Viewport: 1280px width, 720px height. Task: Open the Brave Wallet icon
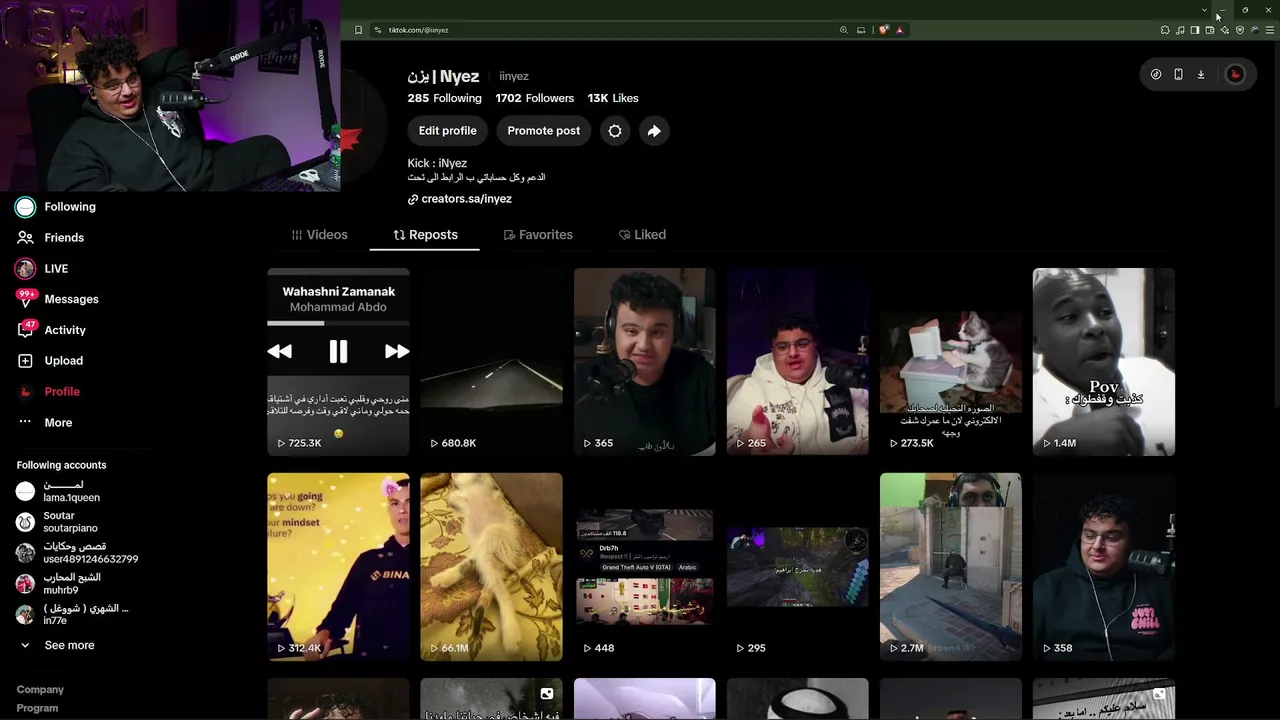(x=1210, y=30)
